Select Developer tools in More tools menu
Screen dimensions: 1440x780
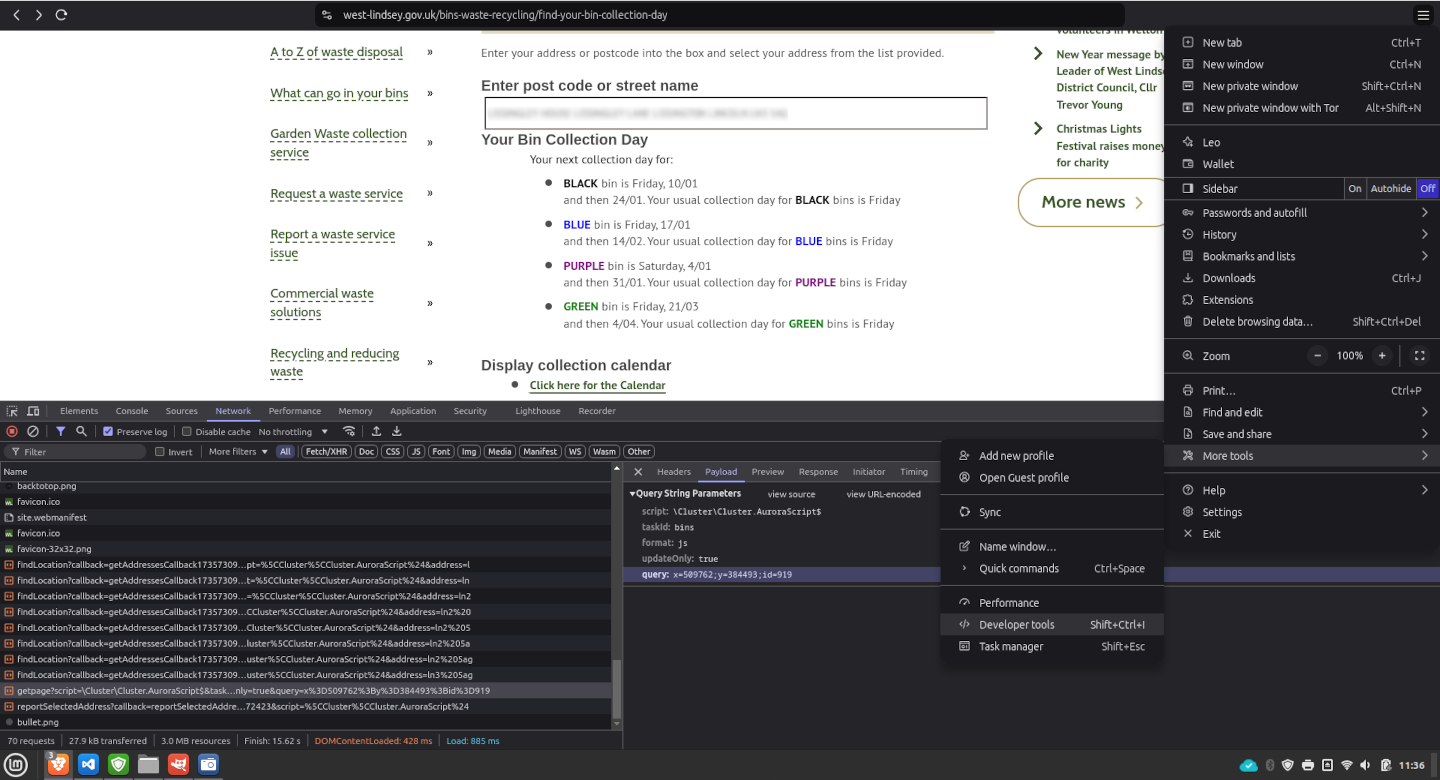[1016, 625]
